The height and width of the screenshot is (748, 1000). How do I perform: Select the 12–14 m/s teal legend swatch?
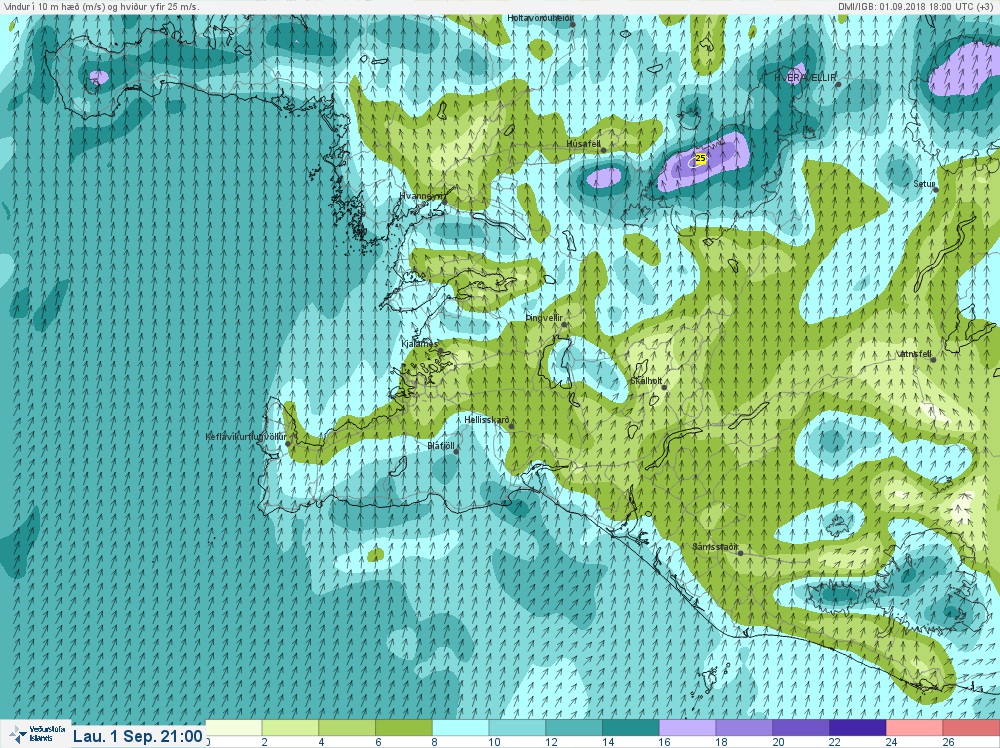coord(574,728)
